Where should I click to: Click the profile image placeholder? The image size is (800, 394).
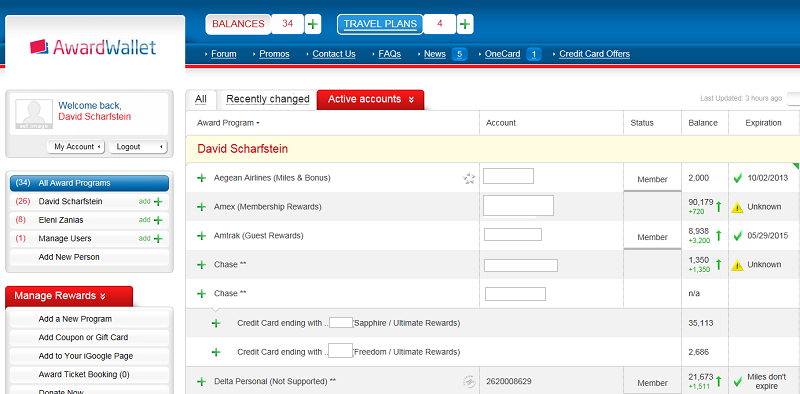click(x=34, y=114)
